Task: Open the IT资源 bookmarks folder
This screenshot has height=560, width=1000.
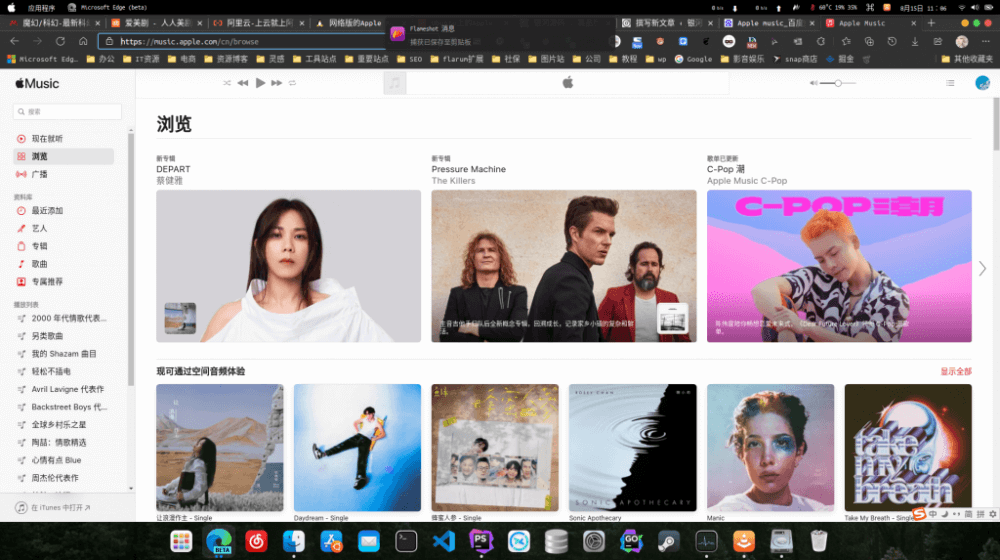Action: pyautogui.click(x=143, y=59)
